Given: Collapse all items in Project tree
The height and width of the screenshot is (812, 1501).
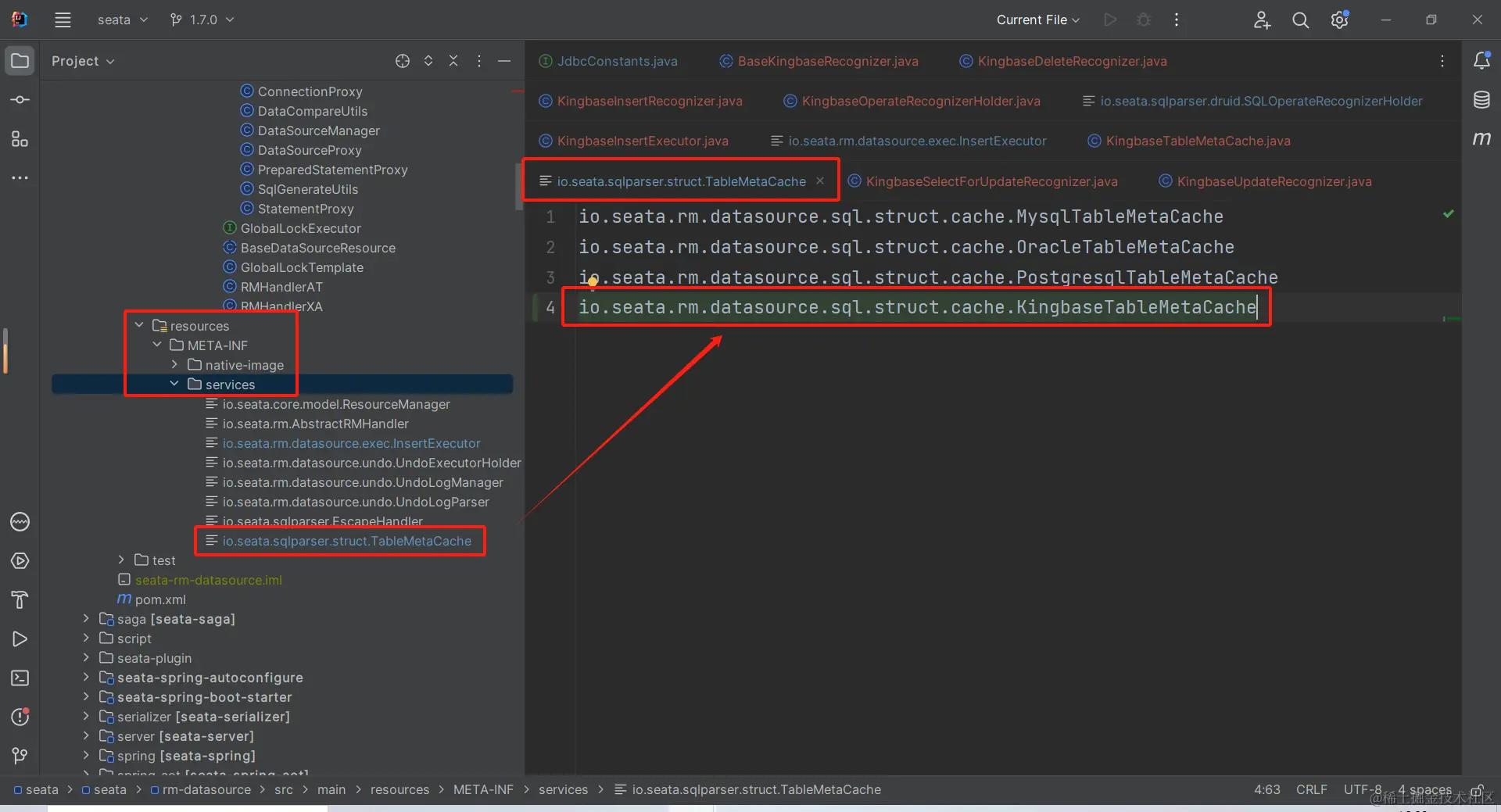Looking at the screenshot, I should click(453, 61).
